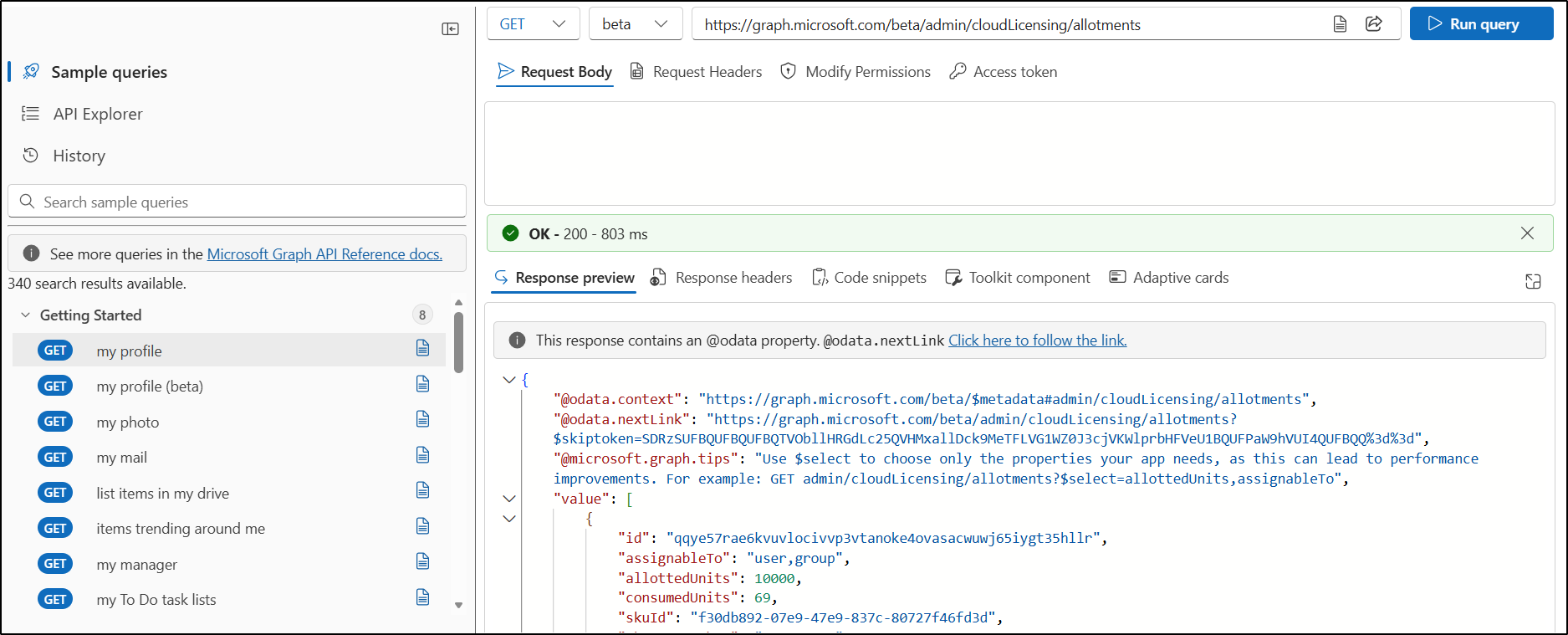Image resolution: width=1568 pixels, height=635 pixels.
Task: Select the Modify Permissions tab
Action: tap(856, 72)
